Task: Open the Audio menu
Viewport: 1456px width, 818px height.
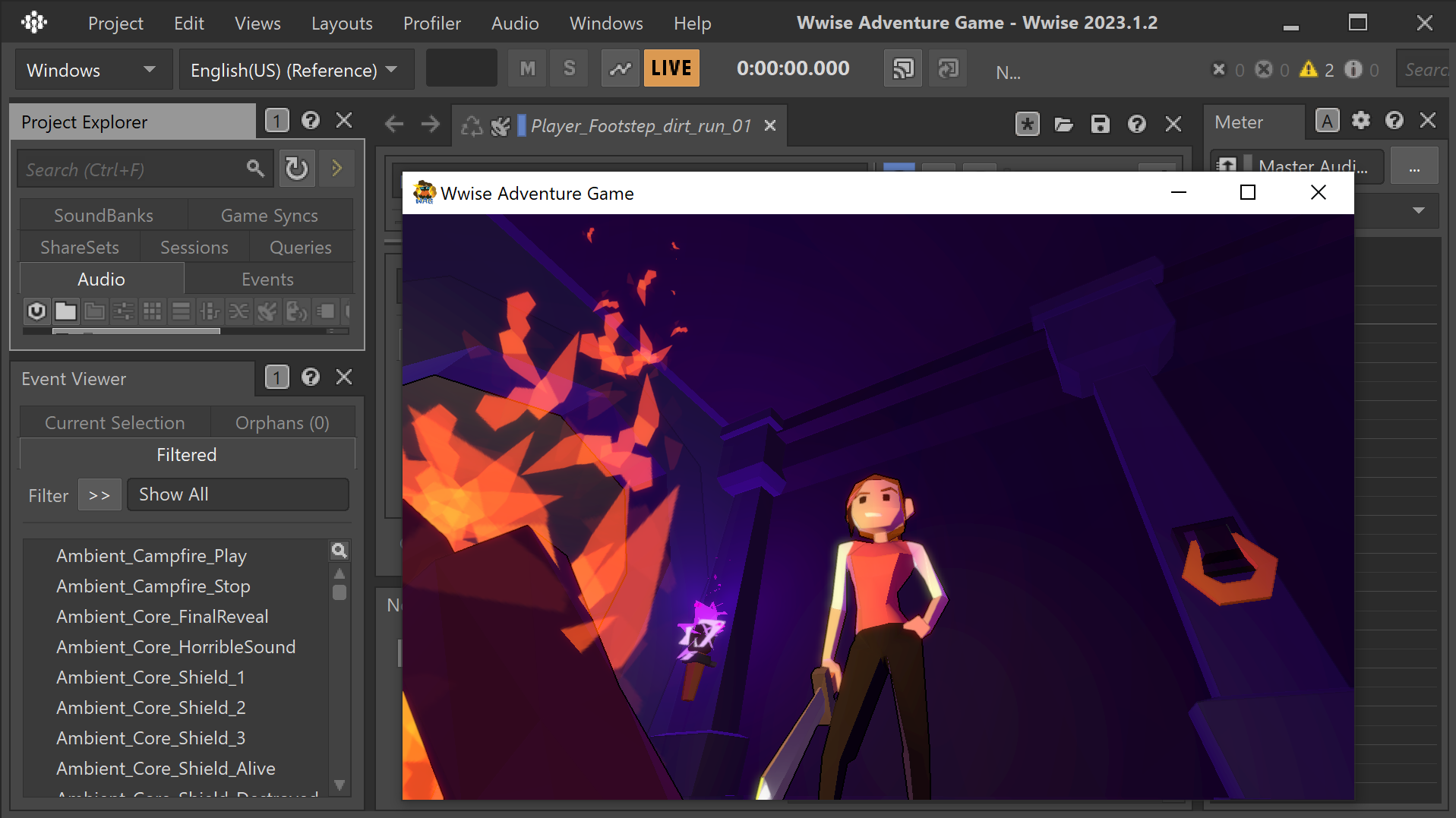Action: (515, 24)
